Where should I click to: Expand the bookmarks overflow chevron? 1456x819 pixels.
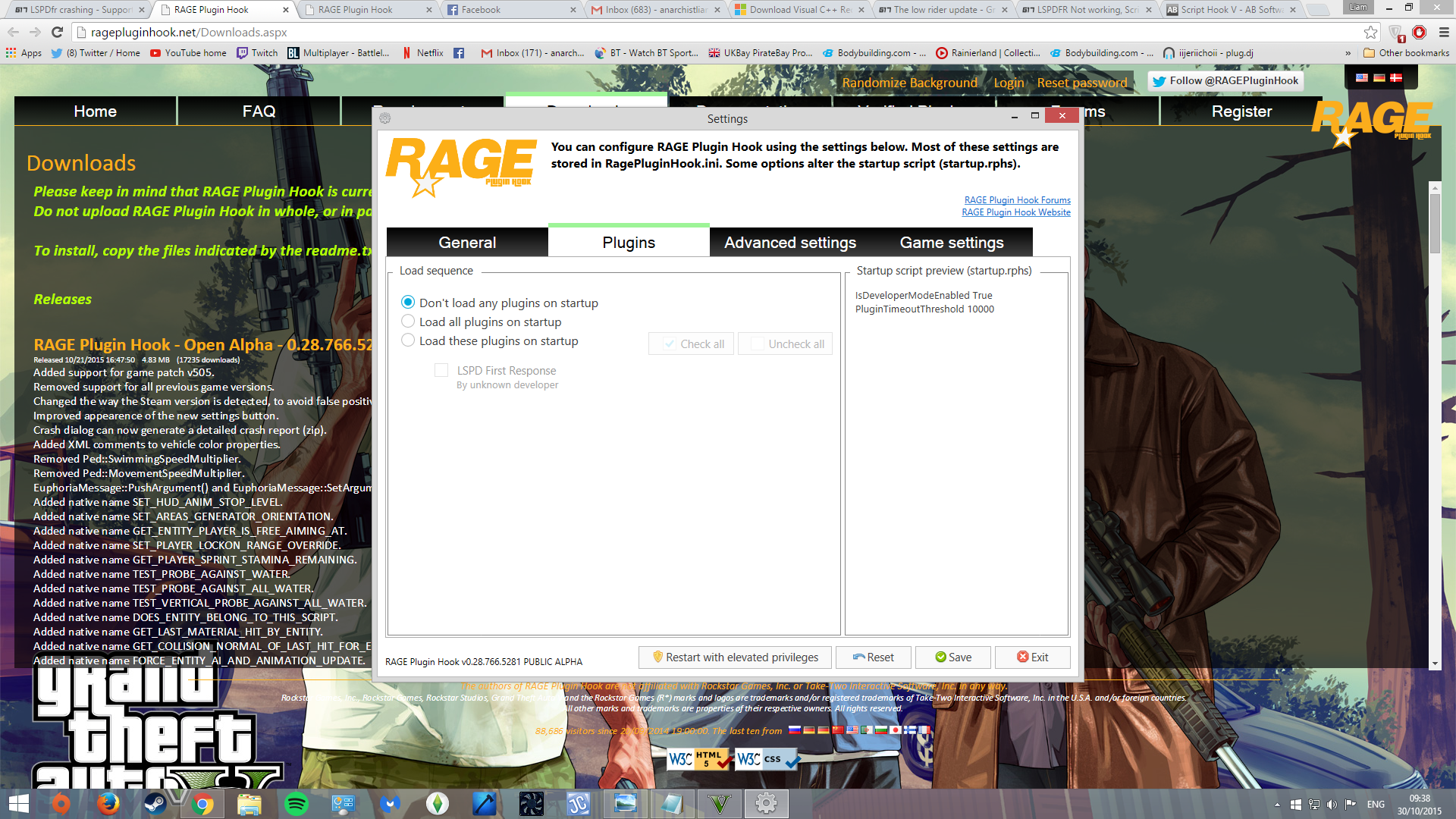[x=1348, y=53]
